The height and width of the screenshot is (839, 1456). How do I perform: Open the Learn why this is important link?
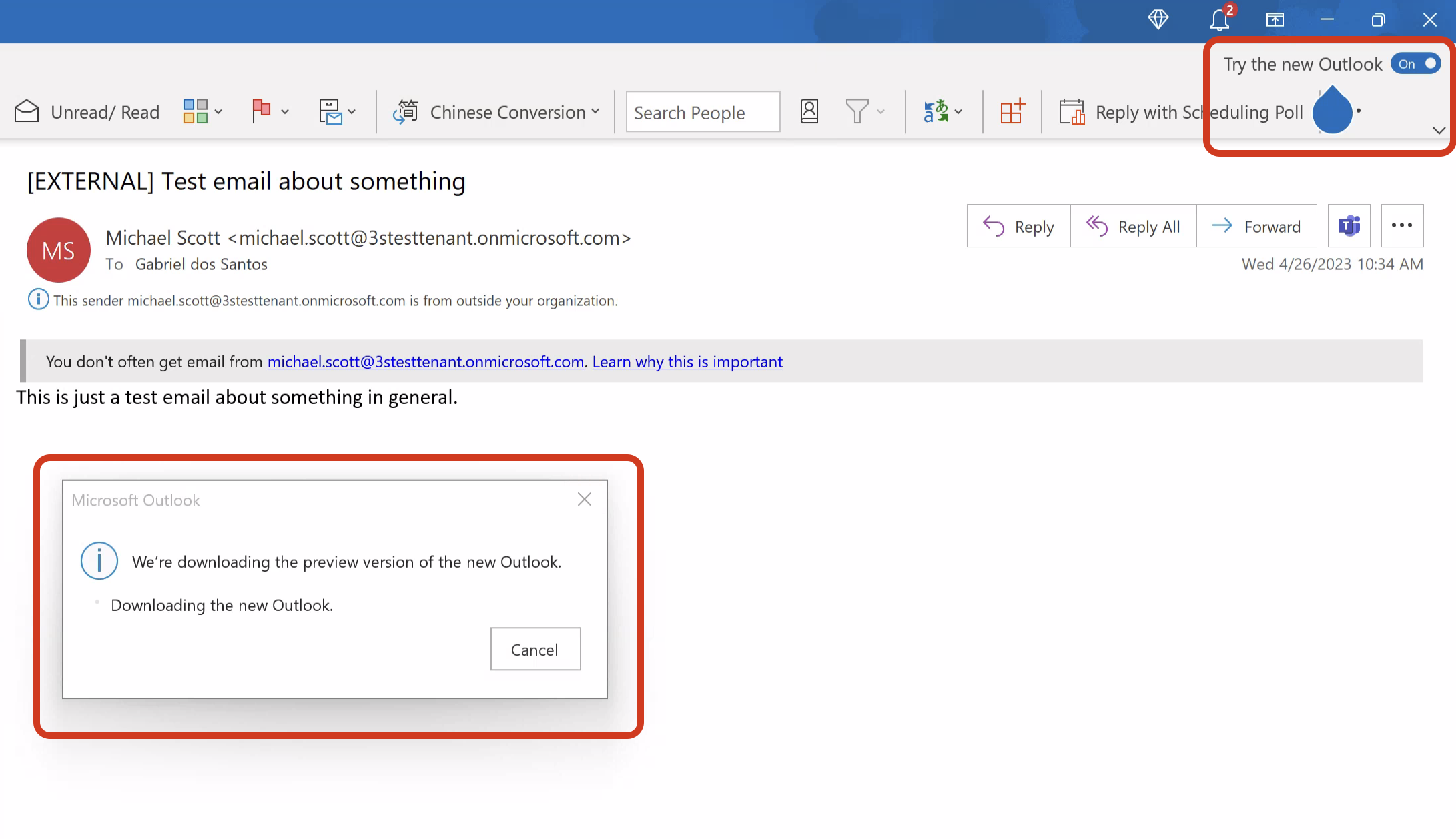coord(687,361)
